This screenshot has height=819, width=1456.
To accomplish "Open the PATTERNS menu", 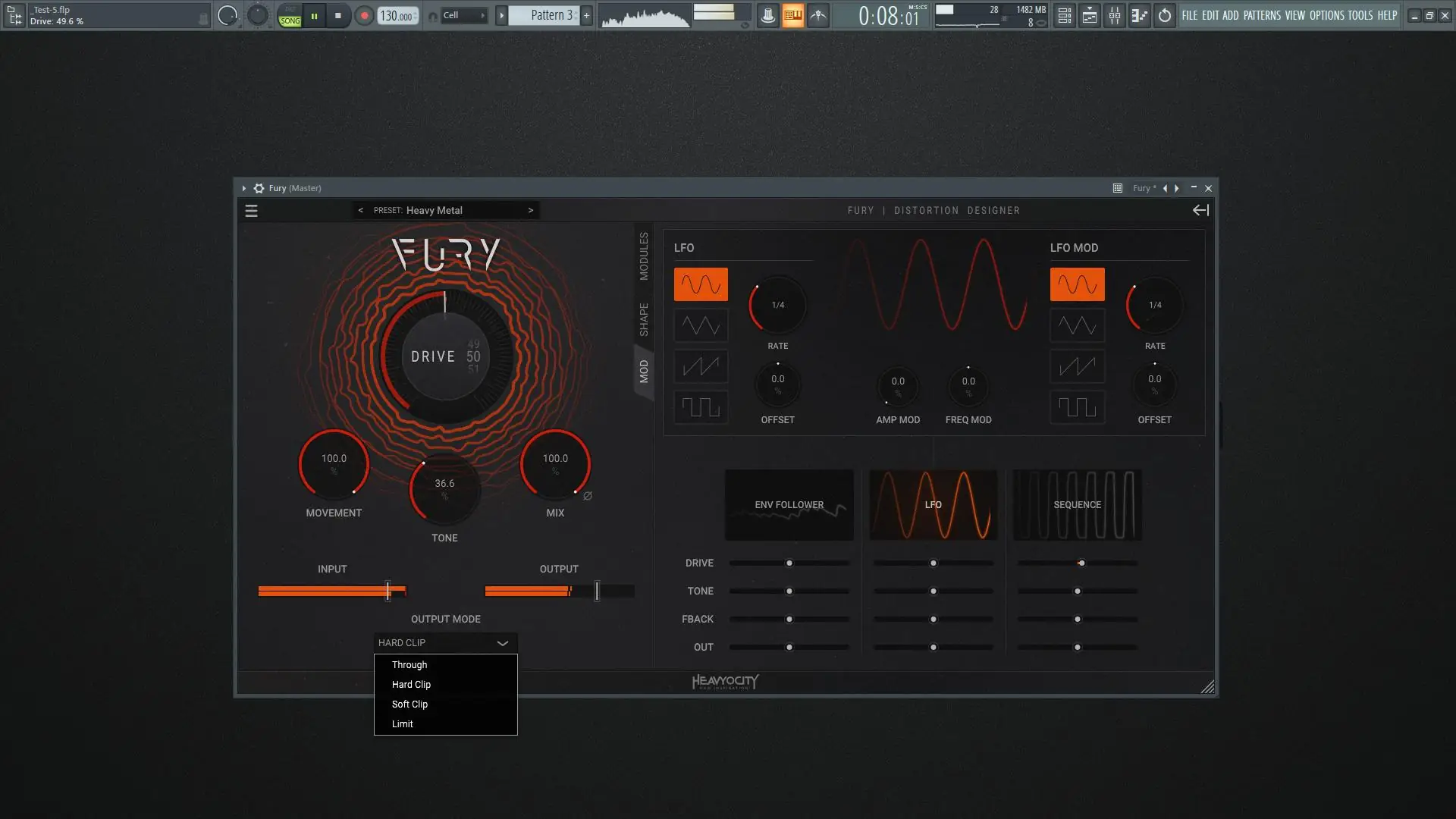I will coord(1261,15).
